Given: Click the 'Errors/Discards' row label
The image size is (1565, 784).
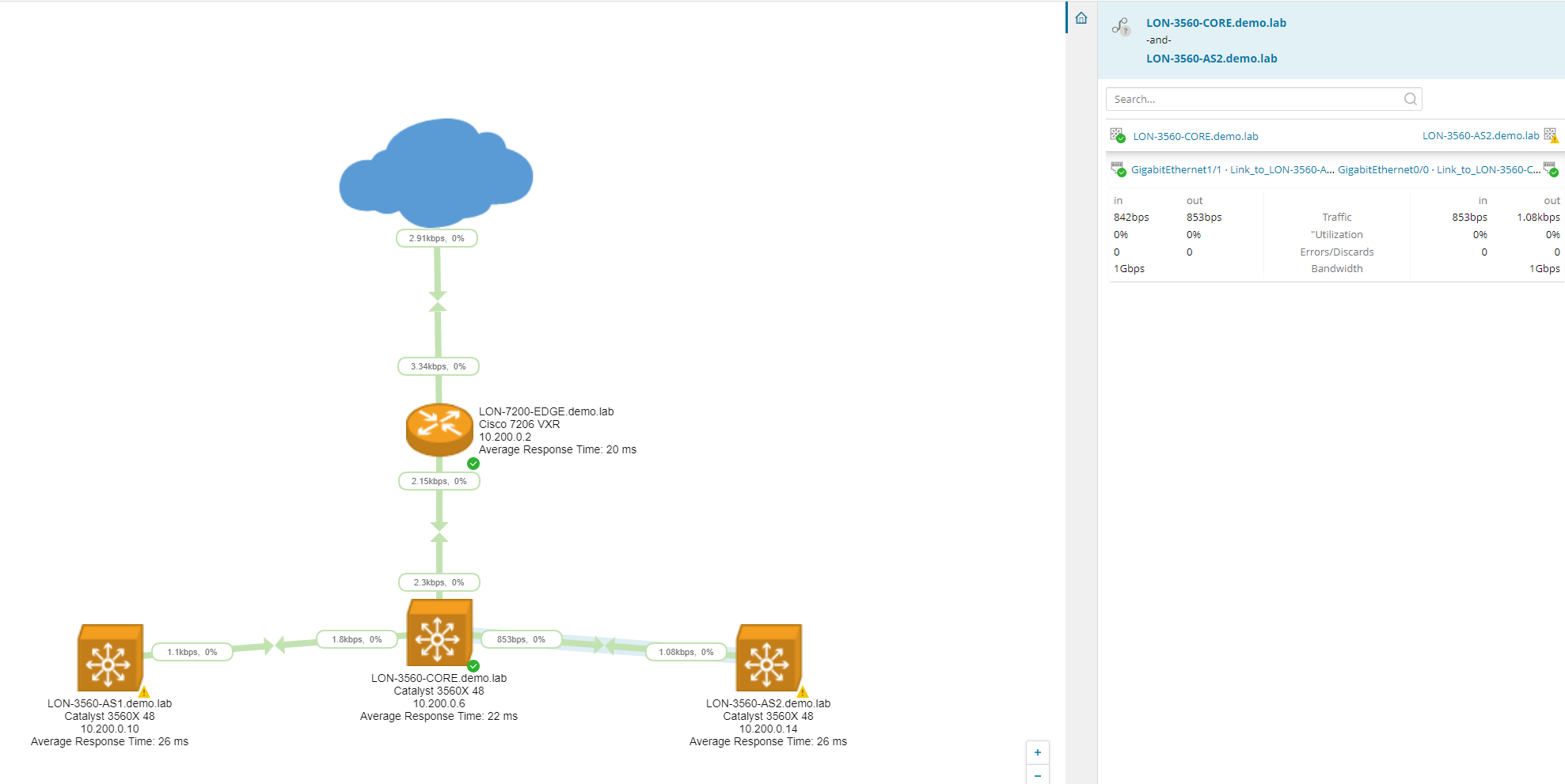Looking at the screenshot, I should (x=1336, y=252).
